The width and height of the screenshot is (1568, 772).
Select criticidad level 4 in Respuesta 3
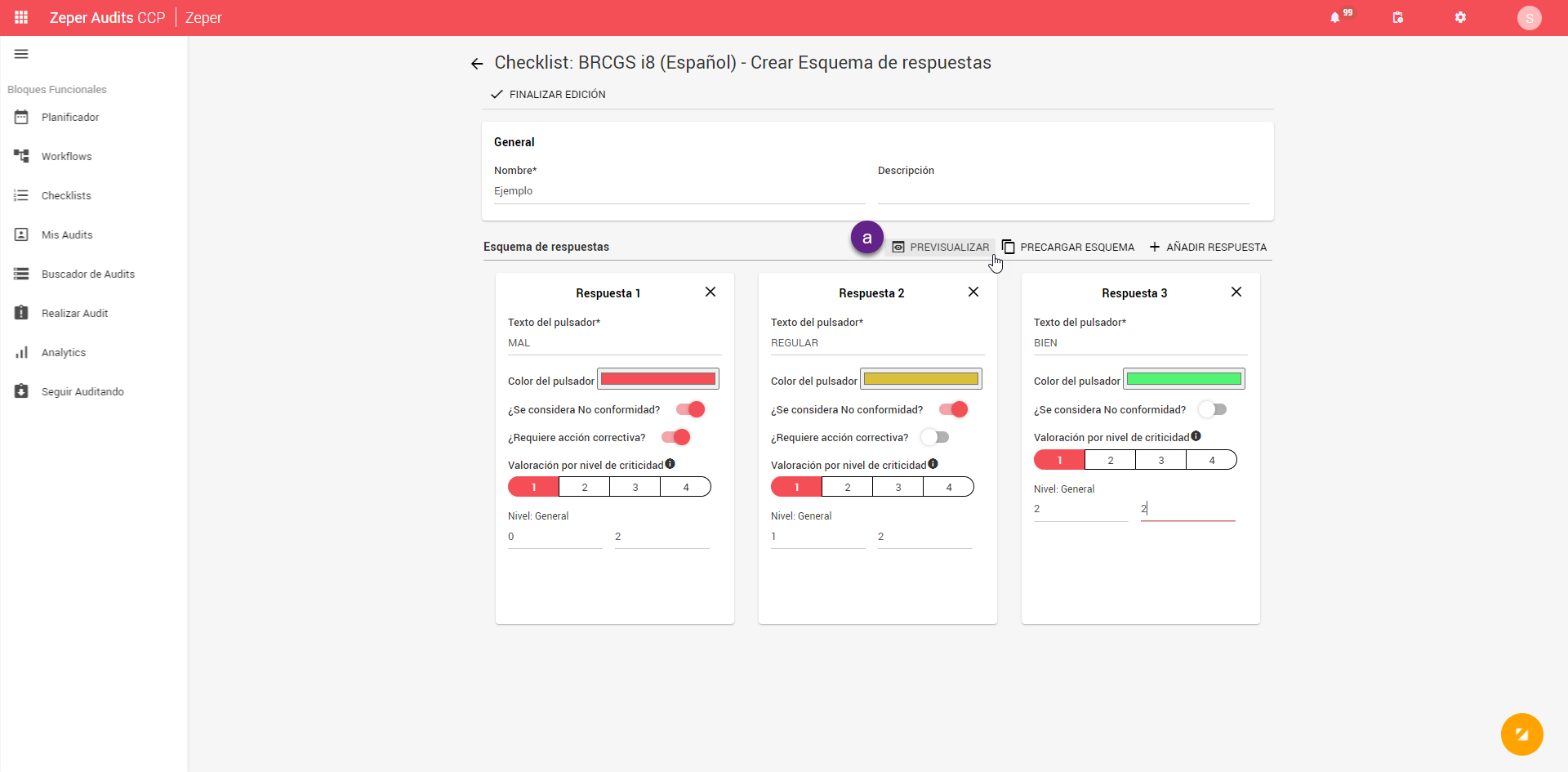tap(1212, 460)
